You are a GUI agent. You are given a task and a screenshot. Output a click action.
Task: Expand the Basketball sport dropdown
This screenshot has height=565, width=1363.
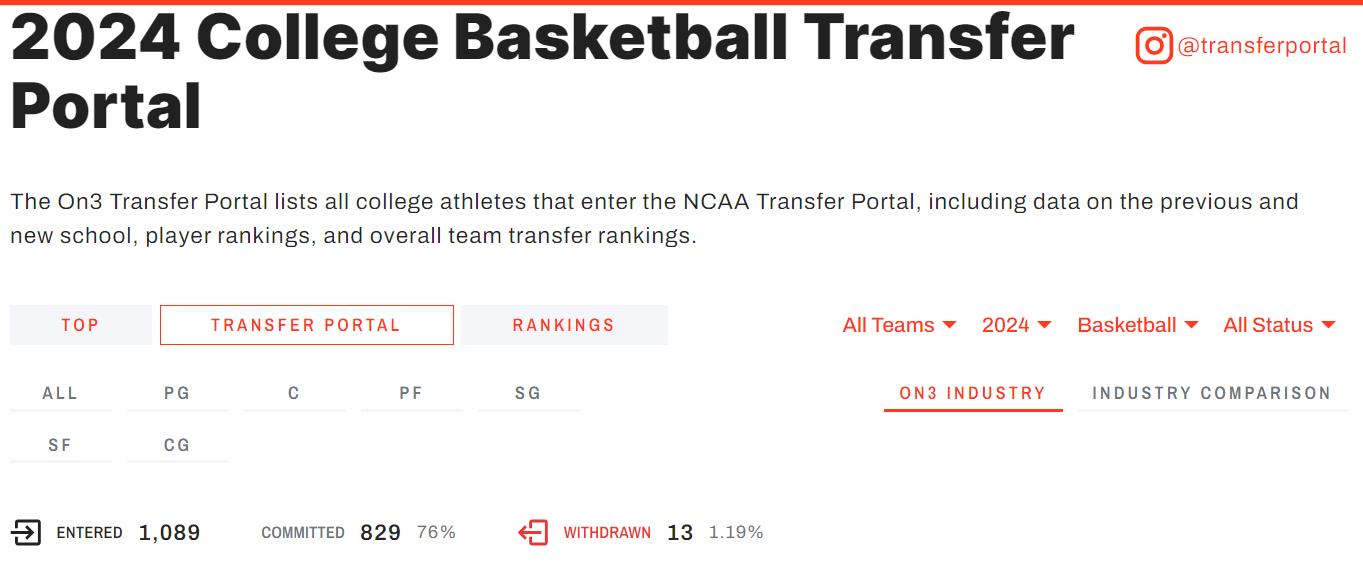[1137, 325]
